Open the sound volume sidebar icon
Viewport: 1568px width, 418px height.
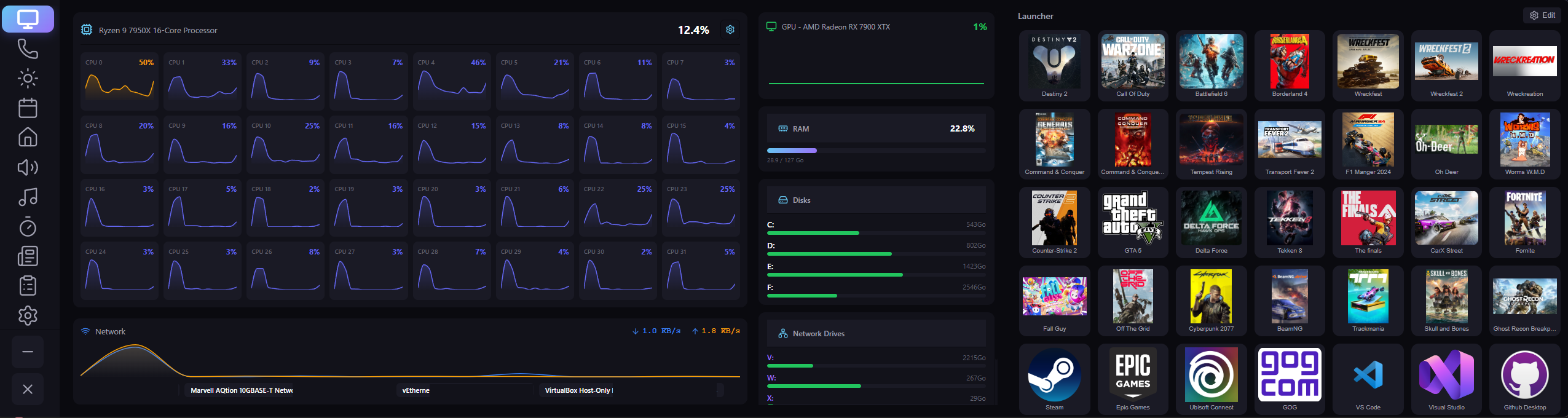28,167
